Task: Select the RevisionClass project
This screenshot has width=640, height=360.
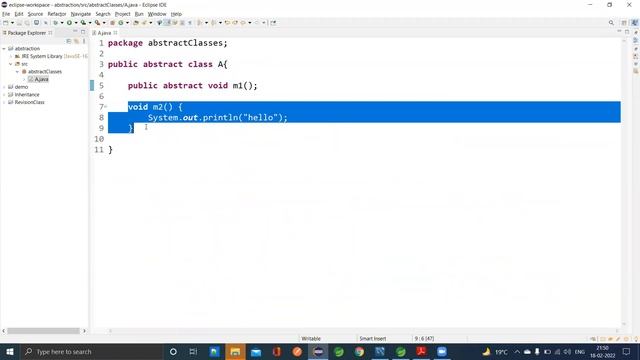Action: coord(29,102)
